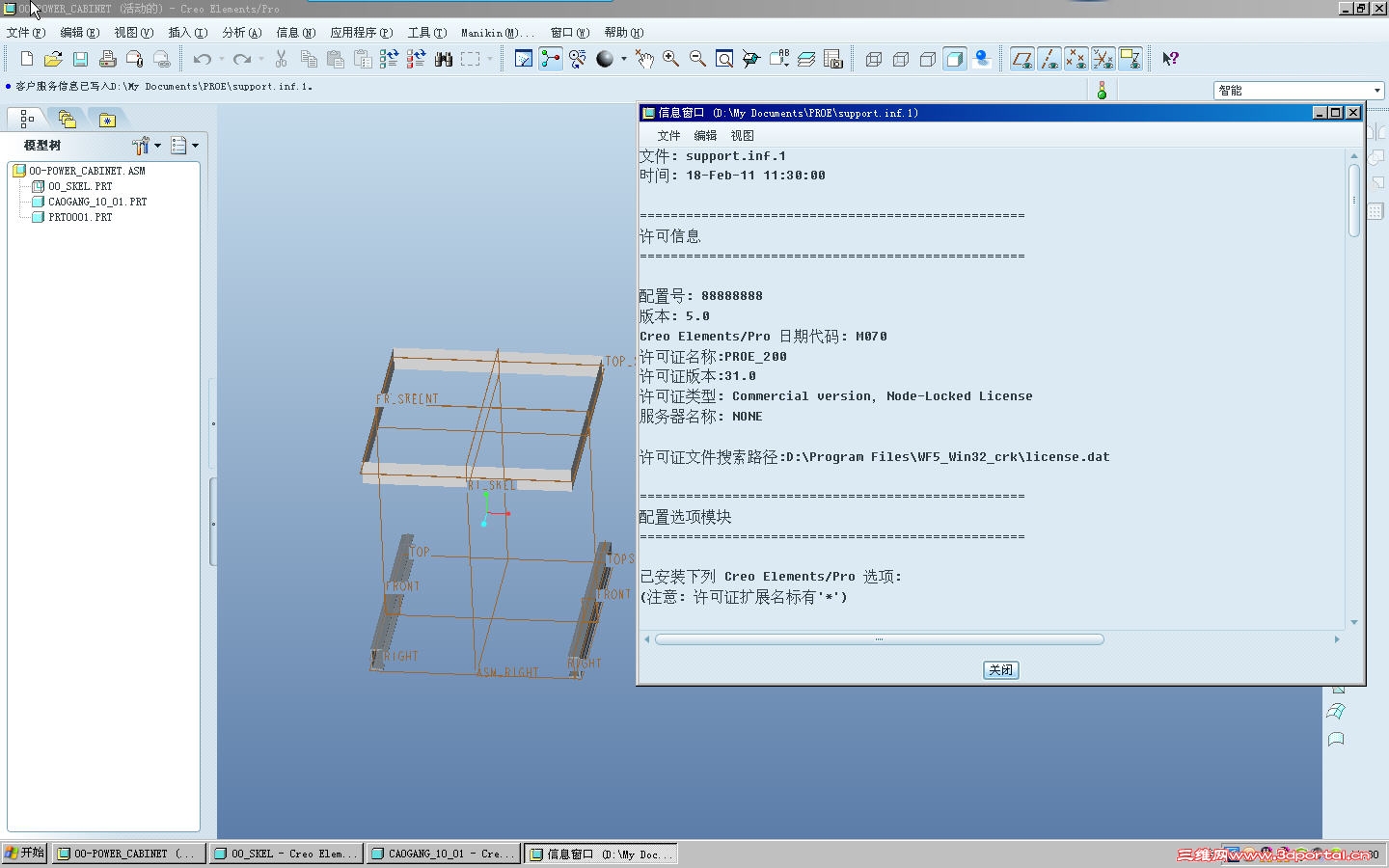Viewport: 1389px width, 868px height.
Task: Toggle coordinate systems visibility
Action: pos(1103,59)
